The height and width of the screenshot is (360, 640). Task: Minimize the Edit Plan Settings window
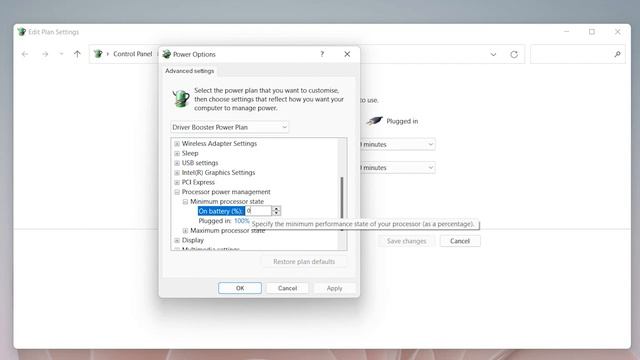pos(567,32)
